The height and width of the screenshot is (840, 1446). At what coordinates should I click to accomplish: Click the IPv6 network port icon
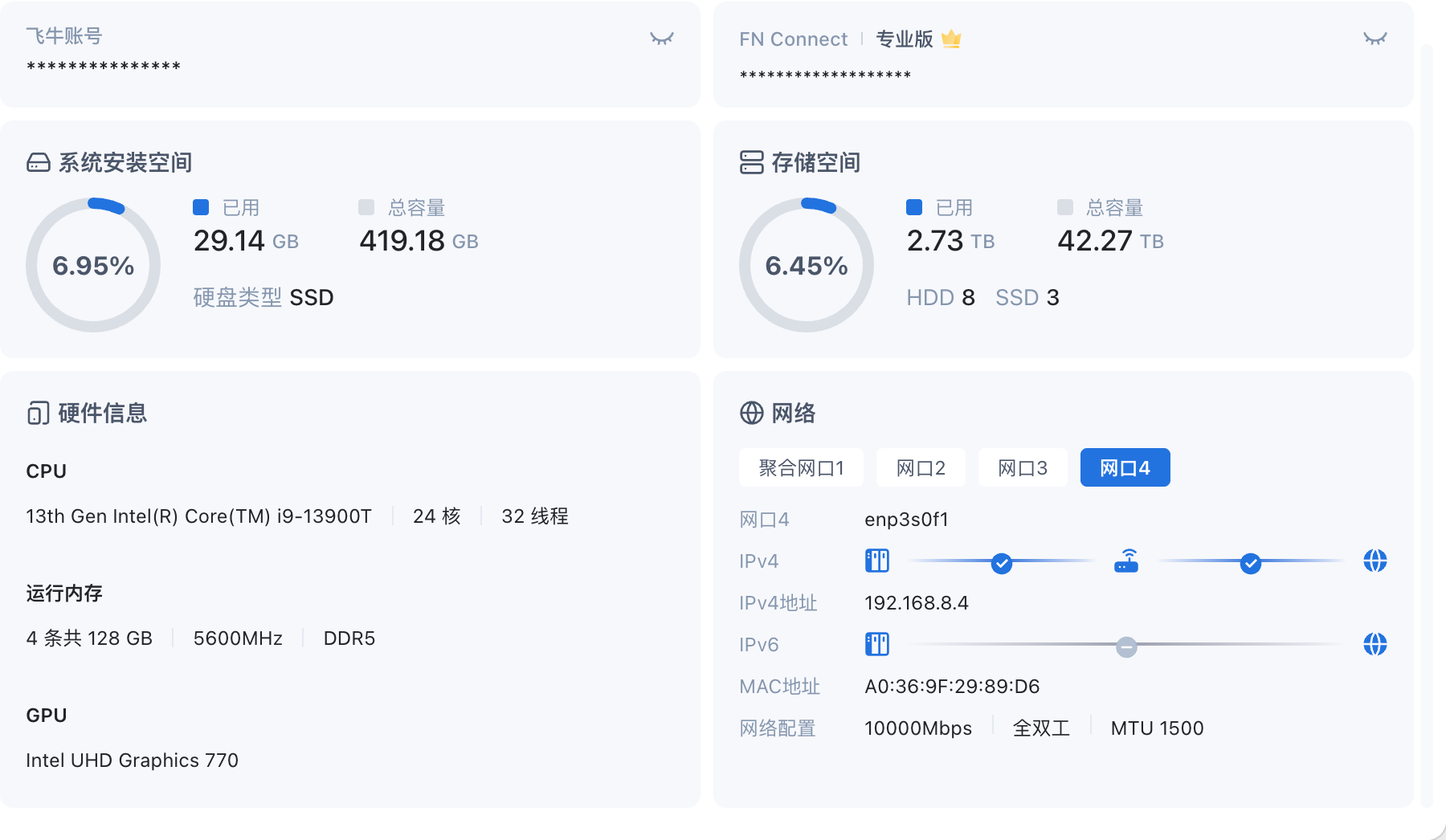876,645
